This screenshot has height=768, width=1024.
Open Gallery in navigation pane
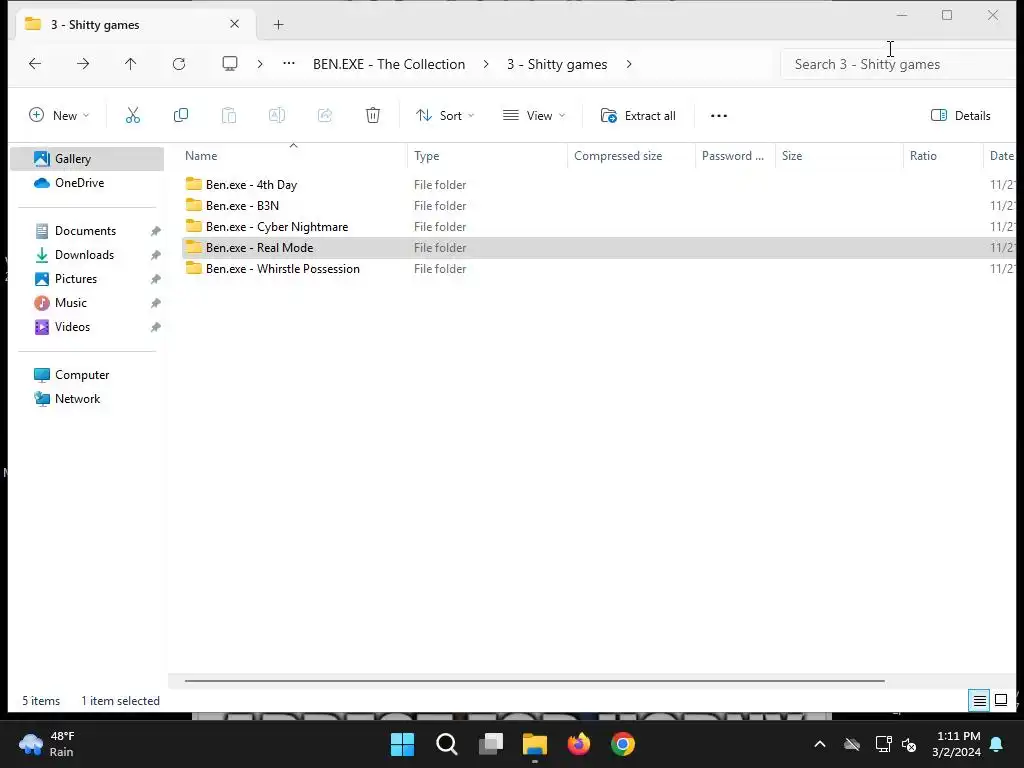[87, 159]
